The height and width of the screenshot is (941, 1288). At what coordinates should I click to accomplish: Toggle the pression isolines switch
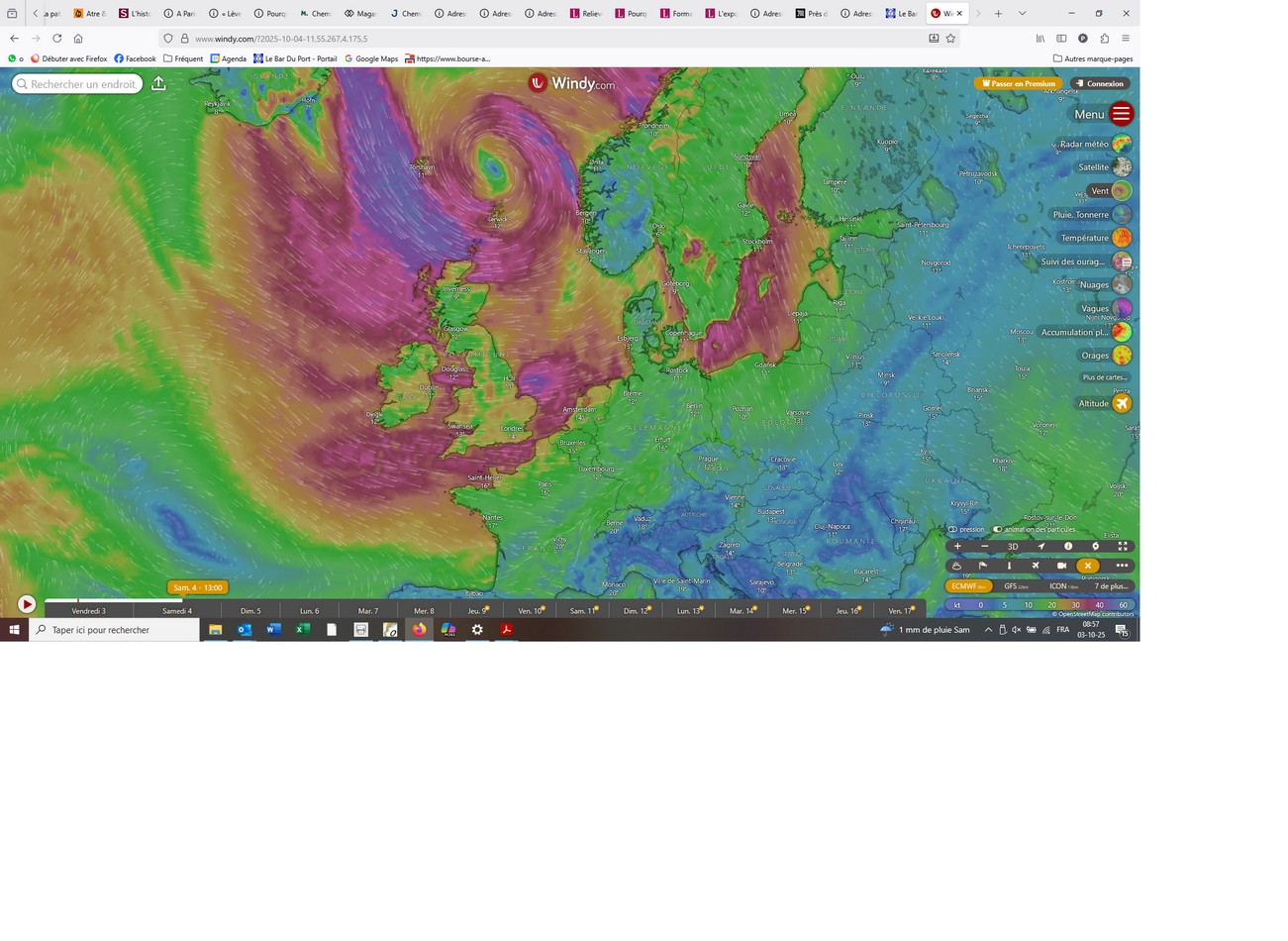(952, 529)
